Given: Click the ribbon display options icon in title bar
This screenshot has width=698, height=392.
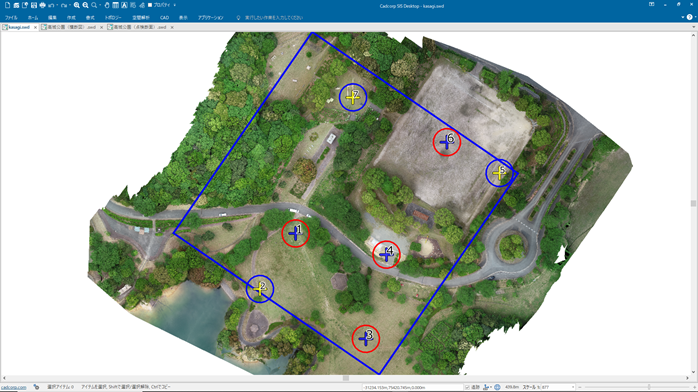Looking at the screenshot, I should pos(652,4).
